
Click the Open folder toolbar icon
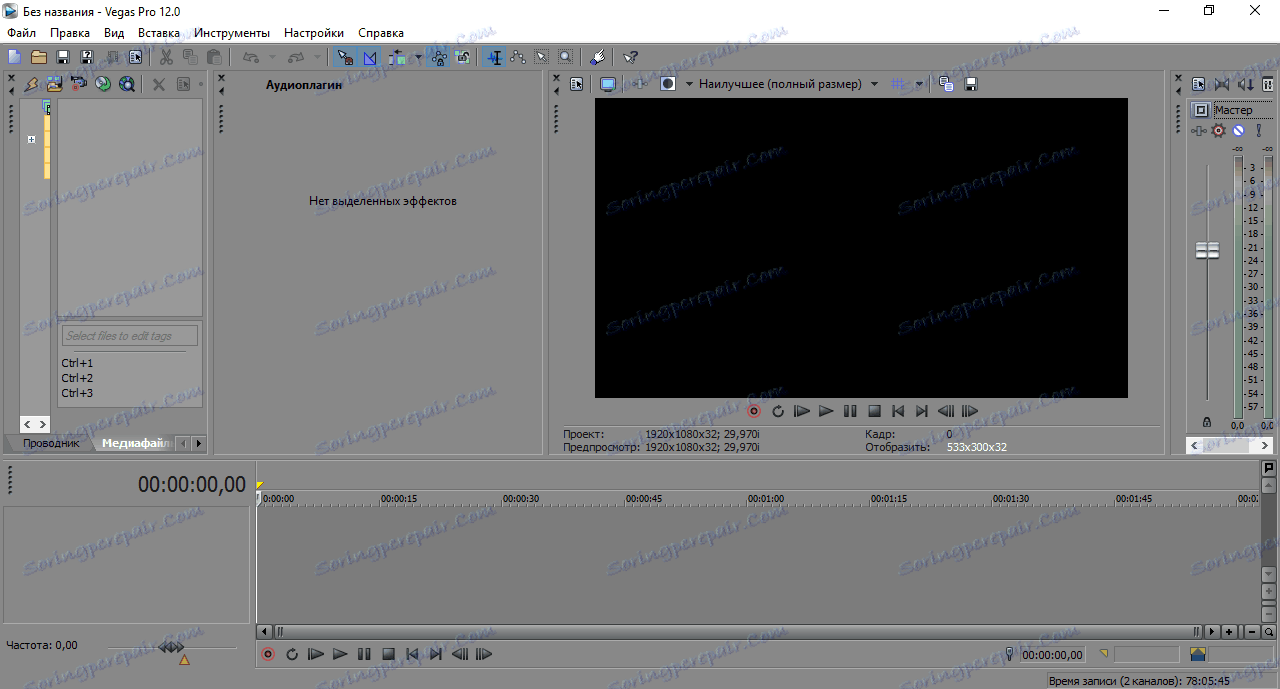tap(39, 57)
